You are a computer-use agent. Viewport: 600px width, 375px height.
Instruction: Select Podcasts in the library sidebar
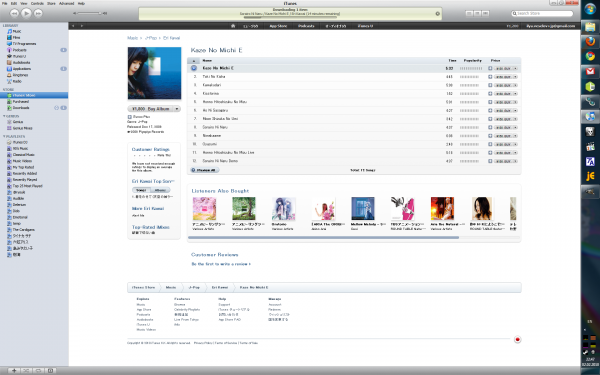coord(16,50)
